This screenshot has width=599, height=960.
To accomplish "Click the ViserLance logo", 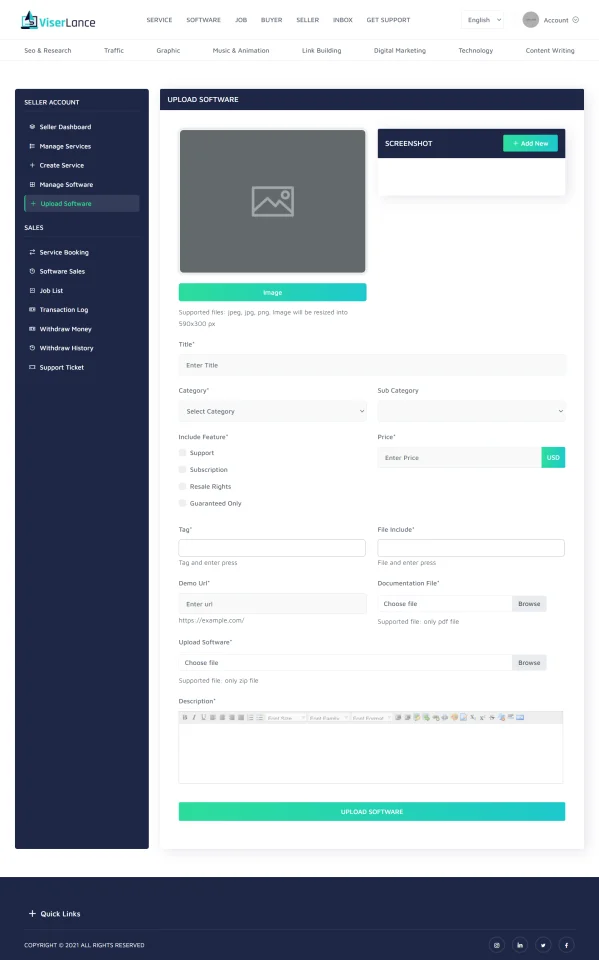I will 58,20.
